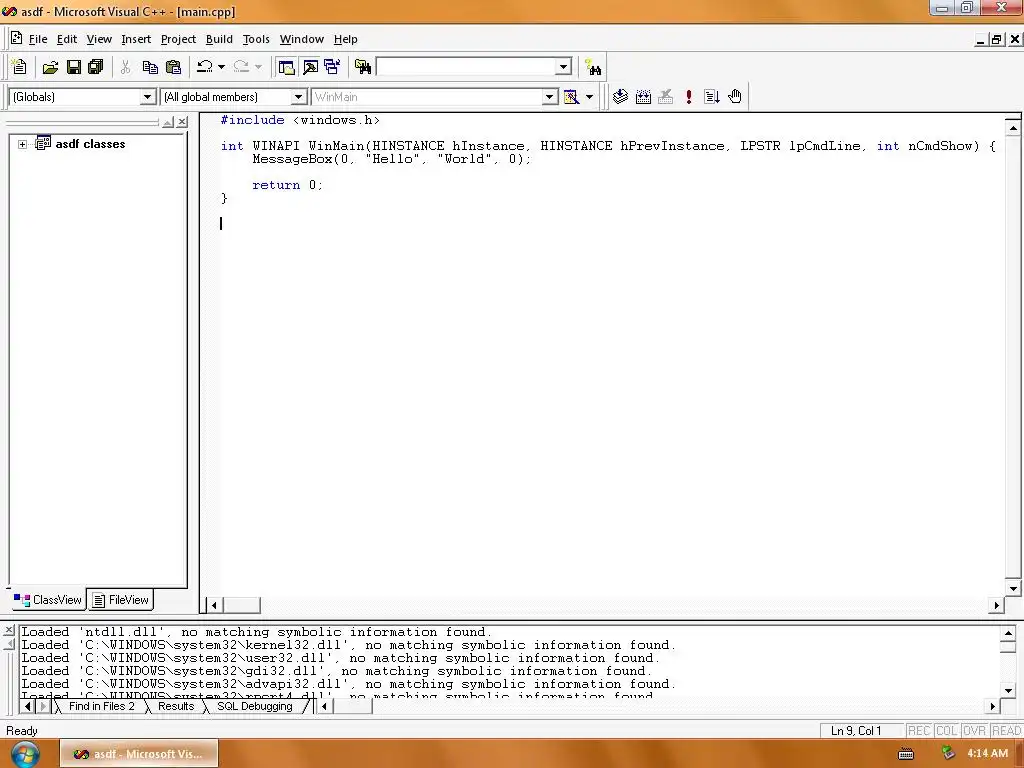Image resolution: width=1024 pixels, height=768 pixels.
Task: Click the document icon left of File menu
Action: coord(16,39)
